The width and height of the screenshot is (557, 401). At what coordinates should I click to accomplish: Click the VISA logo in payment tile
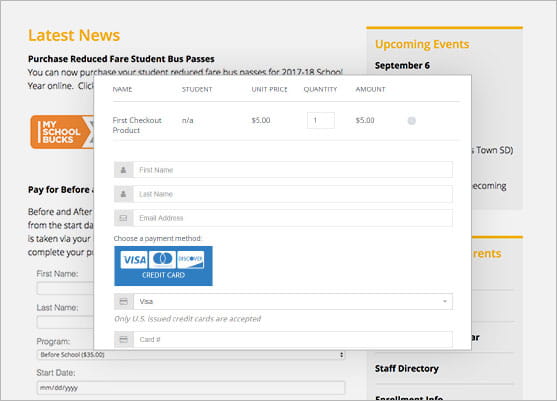coord(134,260)
